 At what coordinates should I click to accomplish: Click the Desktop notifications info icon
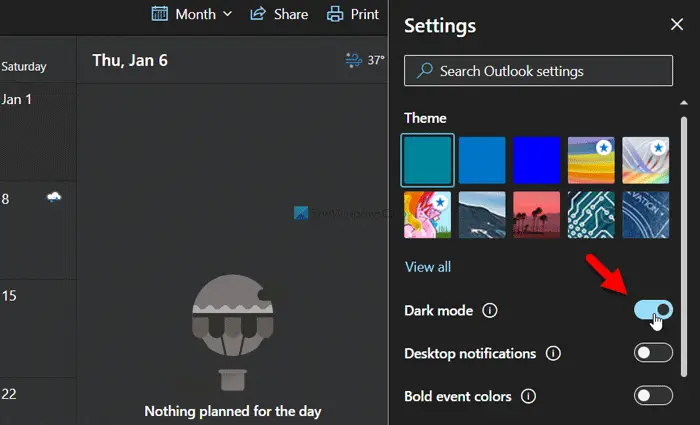553,354
